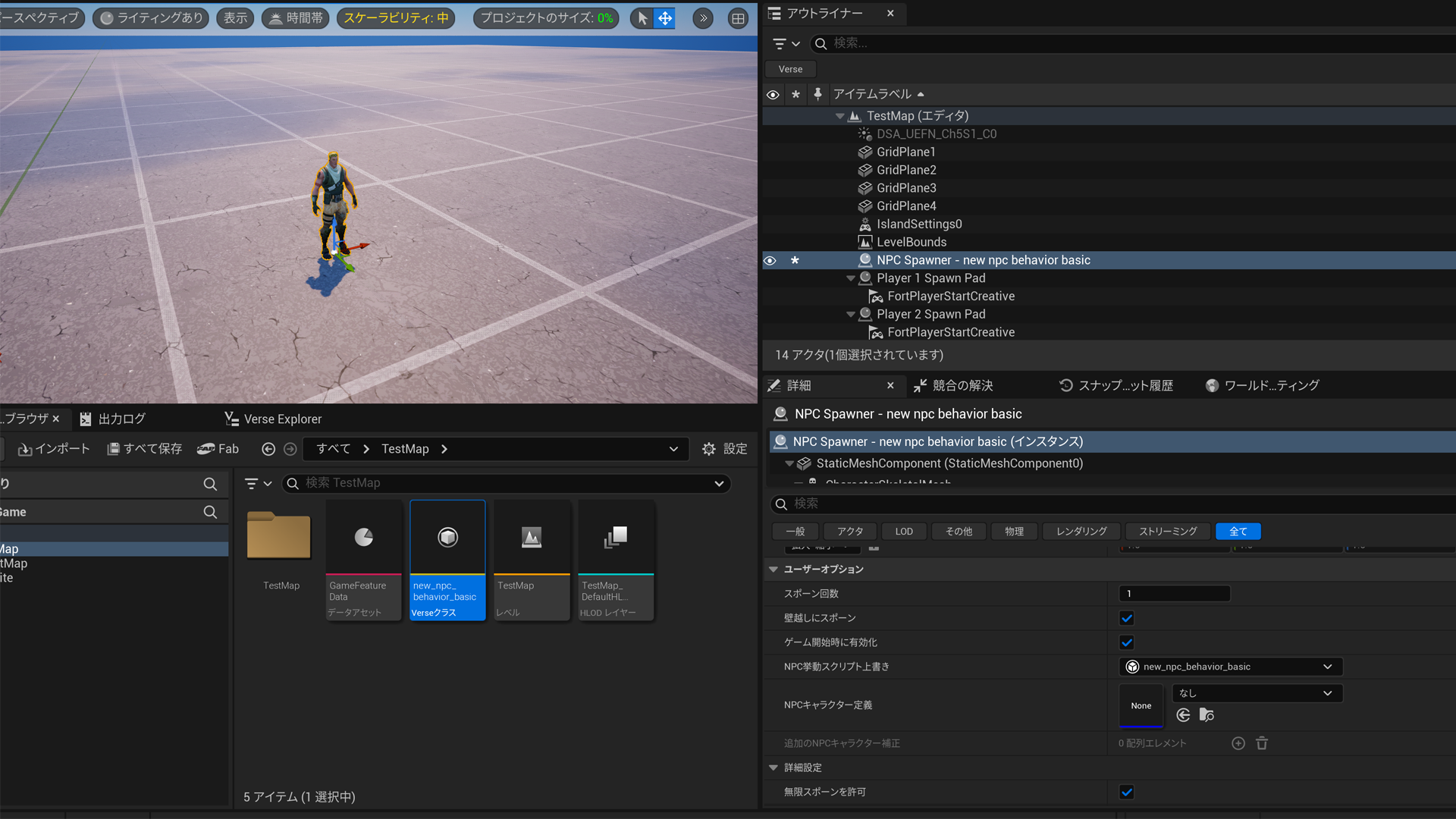Use selected asset for NPC character definition arrow
The height and width of the screenshot is (819, 1456).
[1183, 715]
